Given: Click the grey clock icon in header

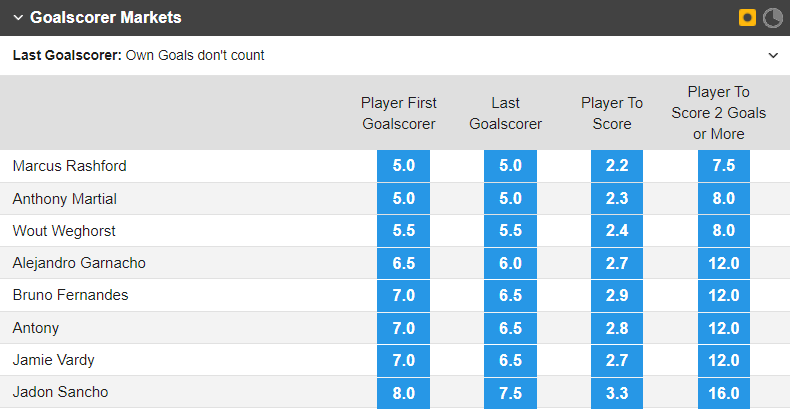Looking at the screenshot, I should pyautogui.click(x=773, y=18).
